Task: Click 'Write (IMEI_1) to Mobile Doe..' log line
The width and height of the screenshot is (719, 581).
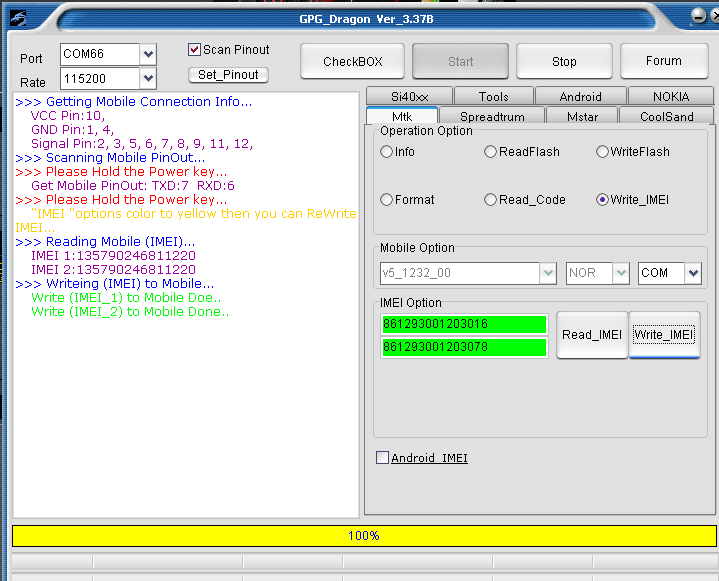Action: click(126, 298)
